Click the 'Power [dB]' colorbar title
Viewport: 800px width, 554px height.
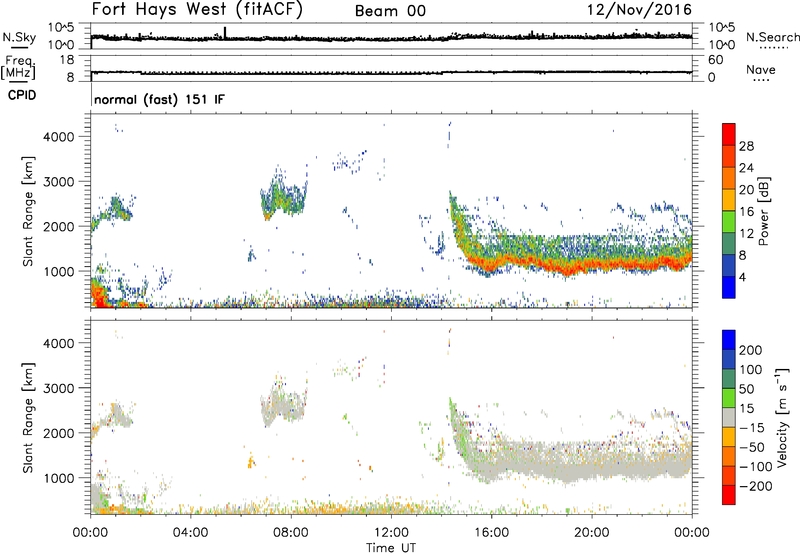(764, 211)
